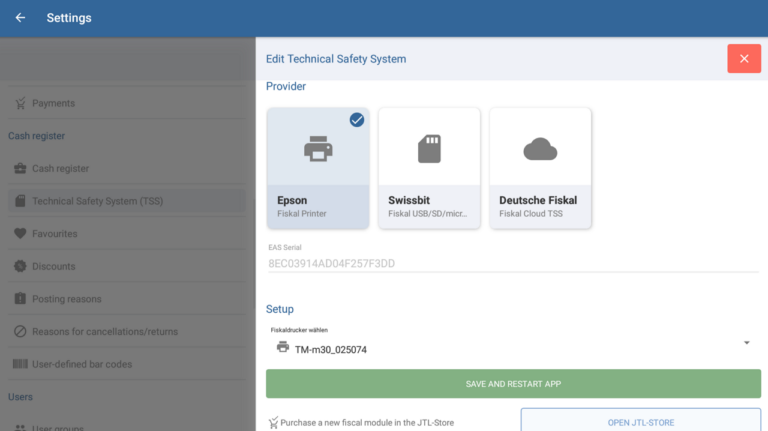Click the cancellations/returns prohibited icon
Viewport: 768px width, 431px height.
coord(20,331)
